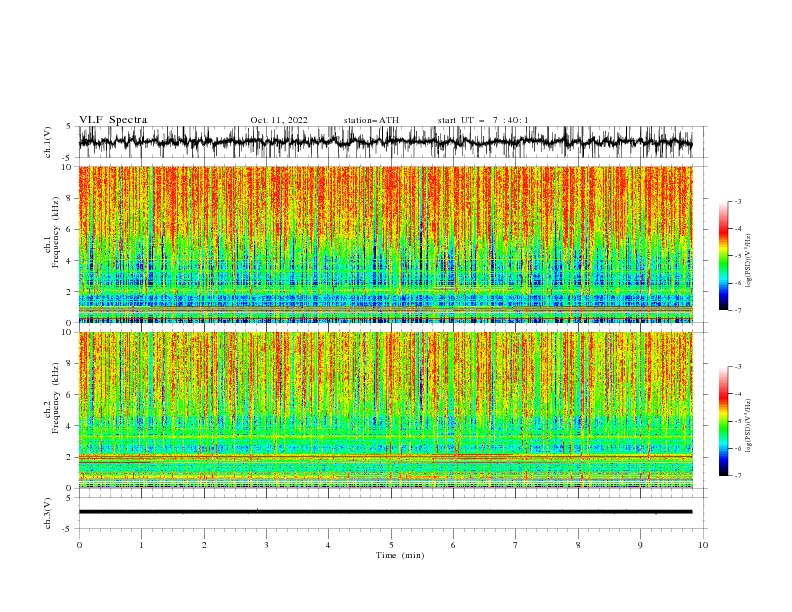Click the "station=ATH" label
792x612 pixels.
coord(371,120)
